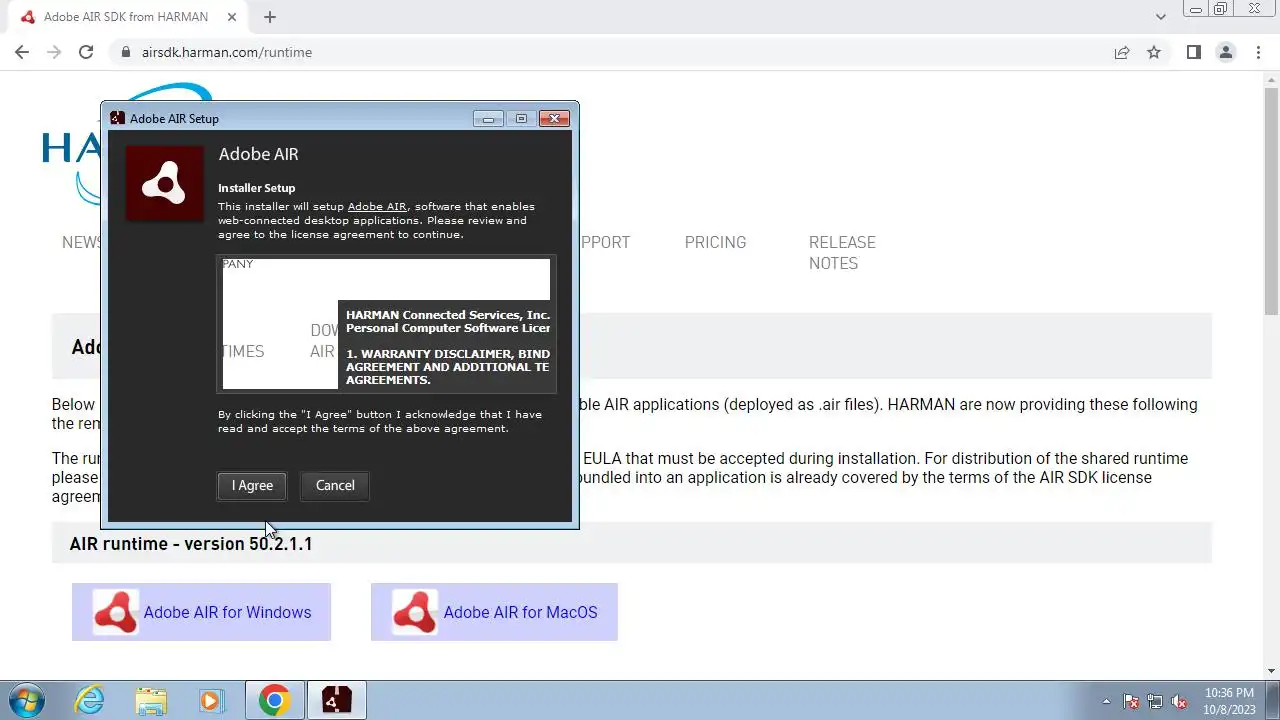This screenshot has height=720, width=1280.
Task: Download Adobe AIR for Windows
Action: (201, 612)
